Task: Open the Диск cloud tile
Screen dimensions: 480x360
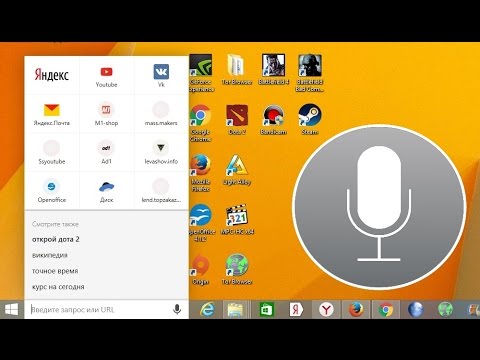Action: coord(106,191)
